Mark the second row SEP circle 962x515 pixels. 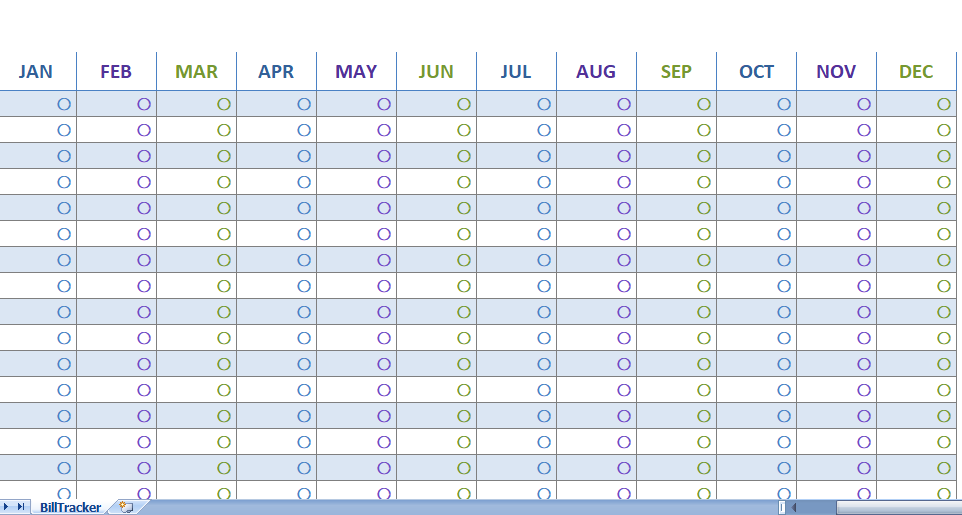pos(704,130)
